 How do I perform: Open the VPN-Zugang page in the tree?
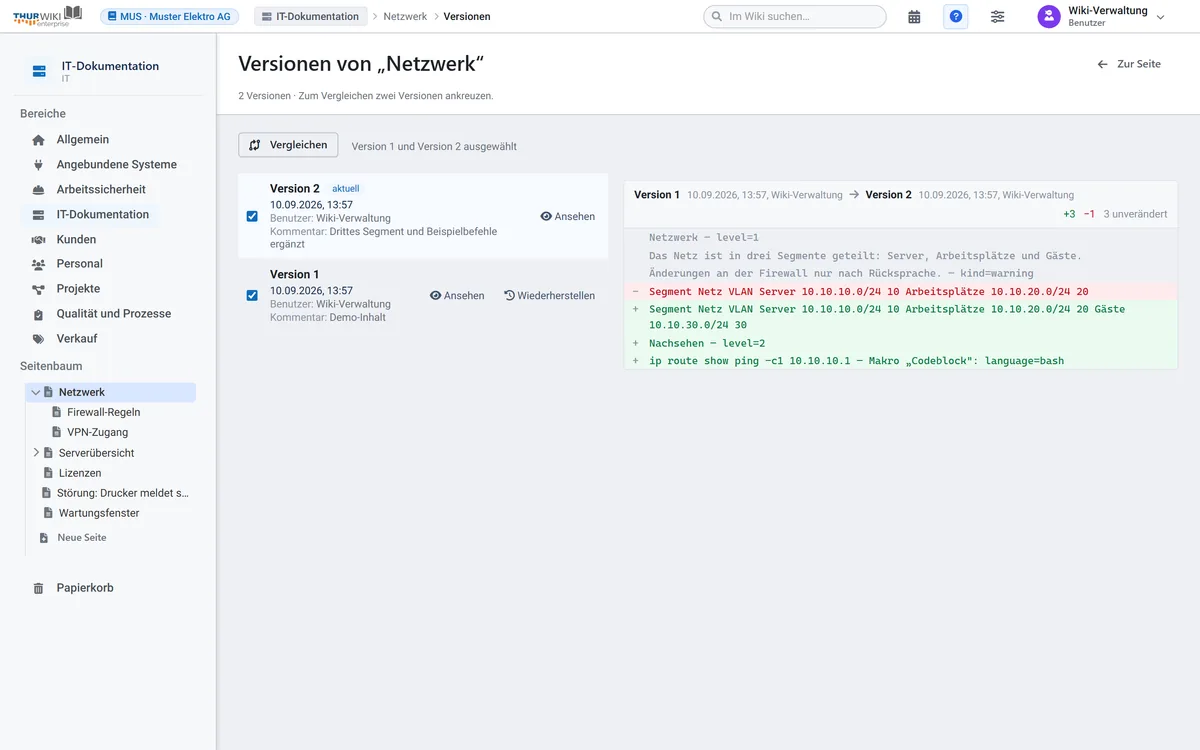point(97,433)
